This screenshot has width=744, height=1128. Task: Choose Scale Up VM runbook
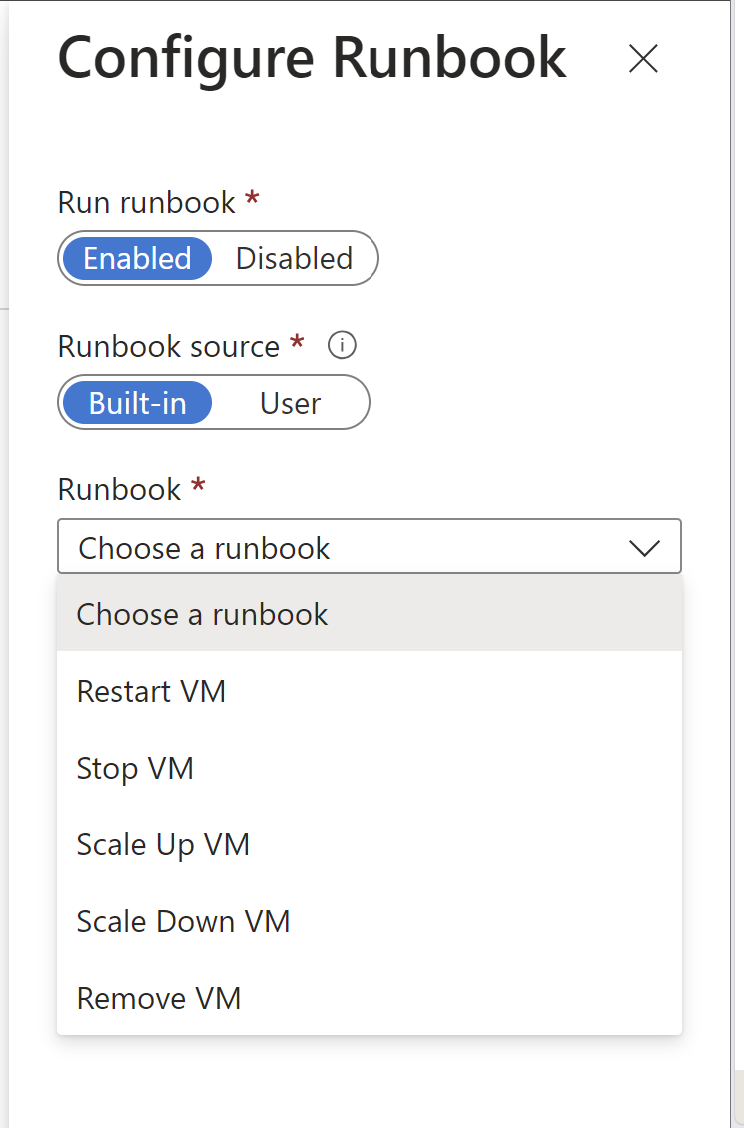(163, 845)
